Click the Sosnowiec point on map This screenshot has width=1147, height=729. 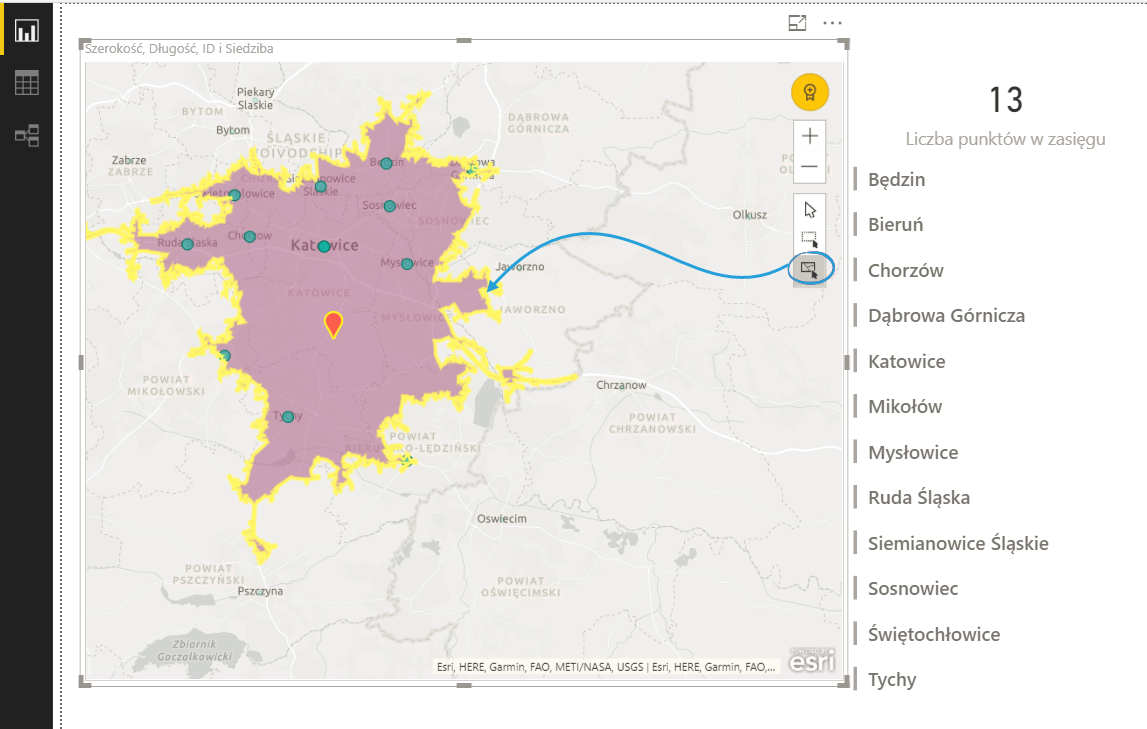[x=389, y=206]
